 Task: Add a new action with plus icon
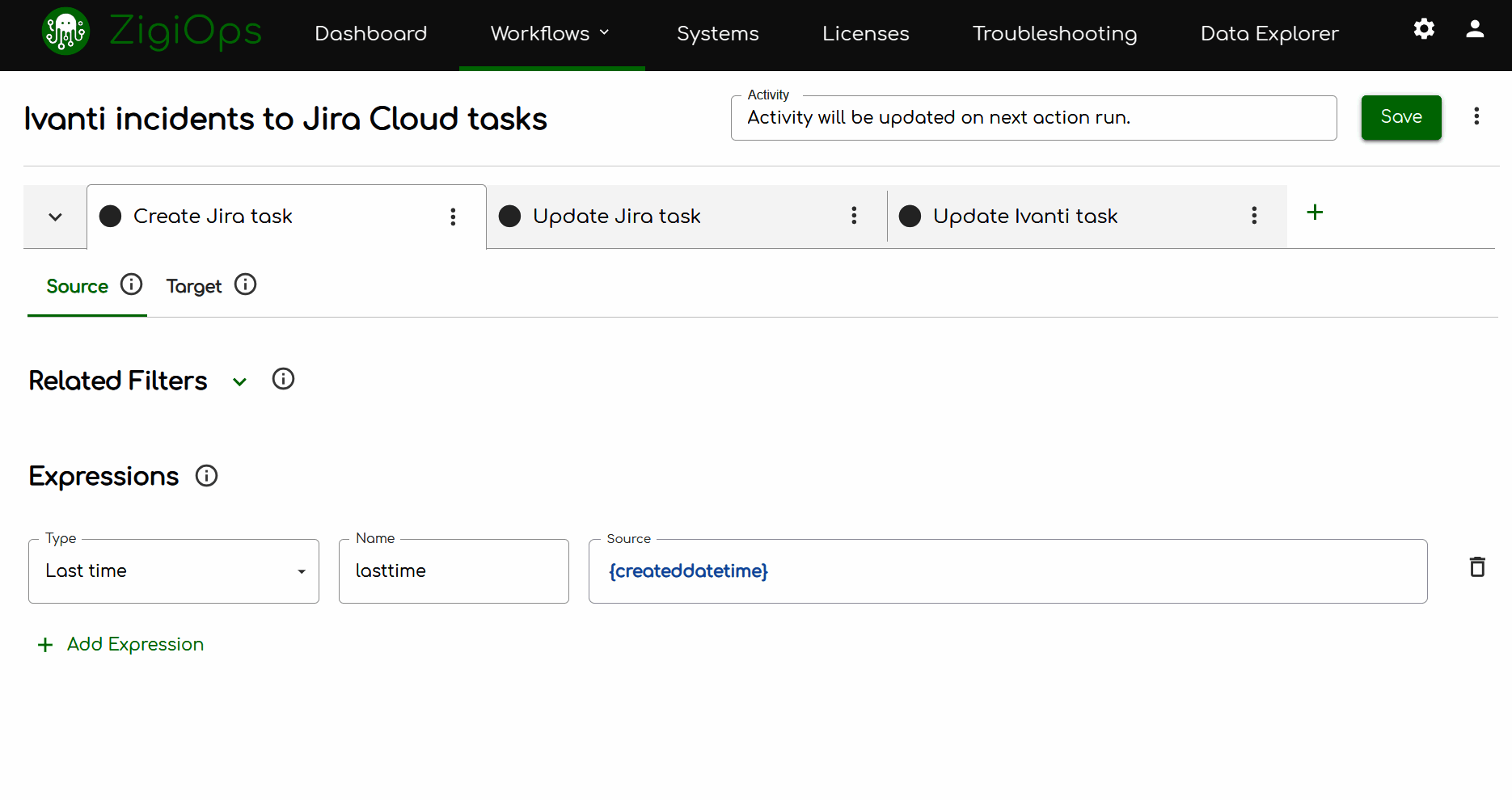coord(1315,213)
